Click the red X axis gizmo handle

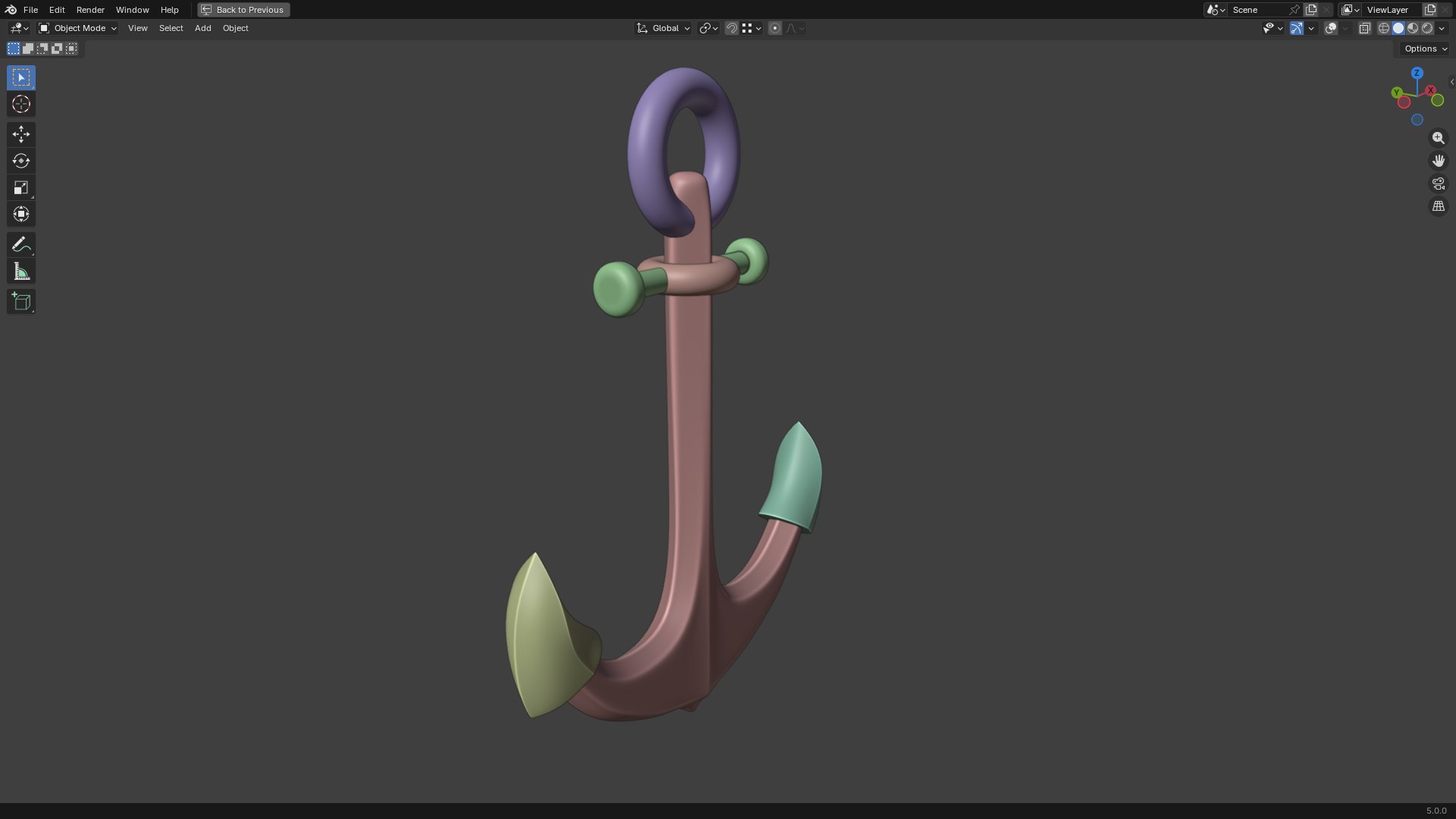(1430, 90)
